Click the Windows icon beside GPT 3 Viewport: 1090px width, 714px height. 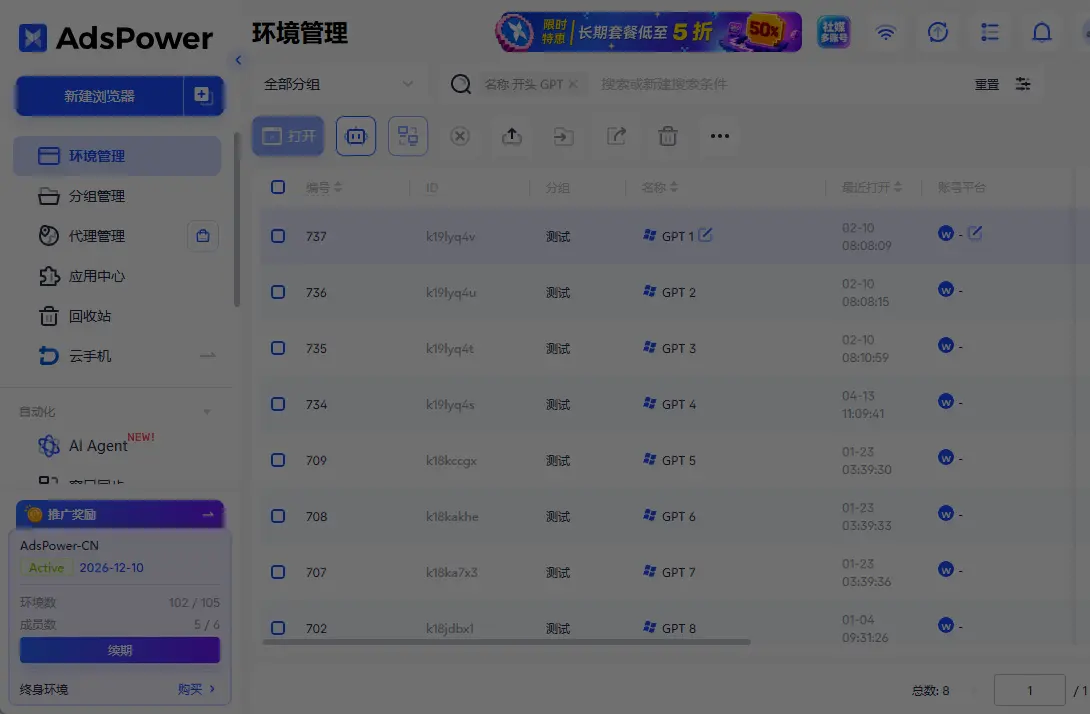[650, 347]
